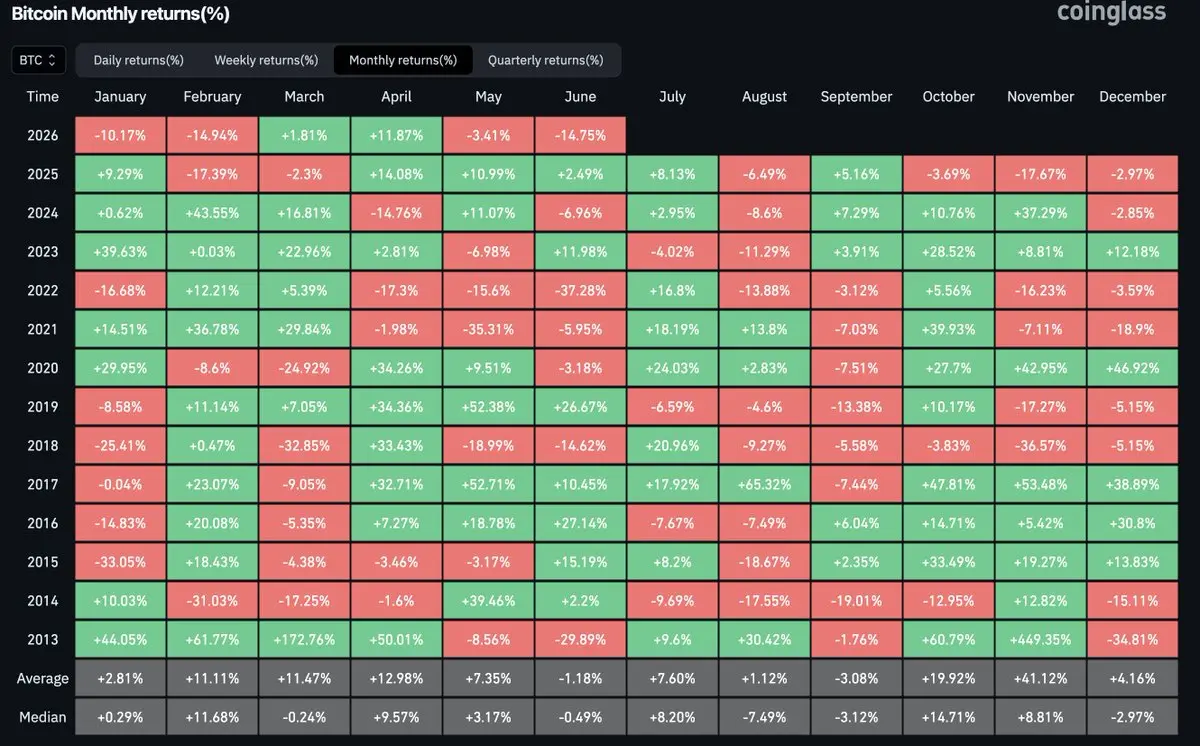This screenshot has height=746, width=1200.
Task: Select the 2013 row label
Action: pos(43,640)
